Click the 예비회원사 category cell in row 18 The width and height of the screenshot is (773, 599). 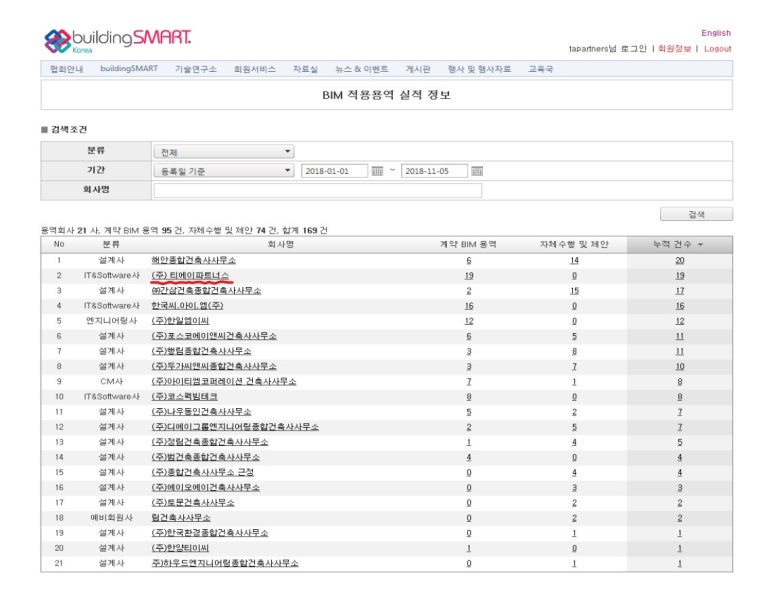pyautogui.click(x=111, y=518)
